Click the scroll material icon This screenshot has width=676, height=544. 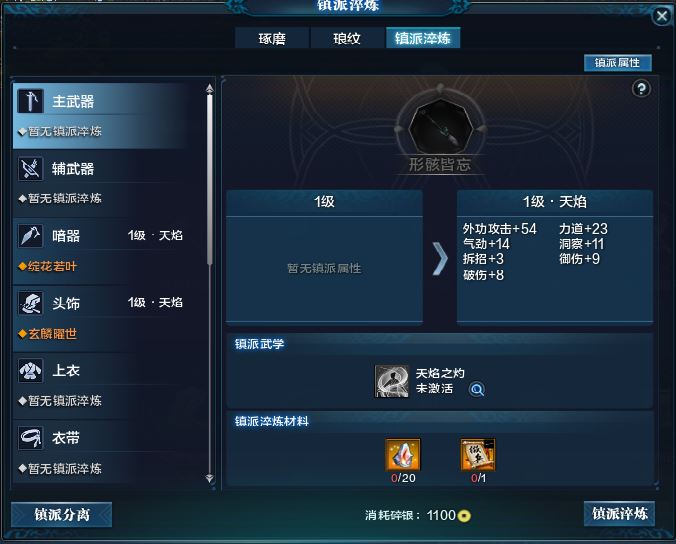click(478, 455)
